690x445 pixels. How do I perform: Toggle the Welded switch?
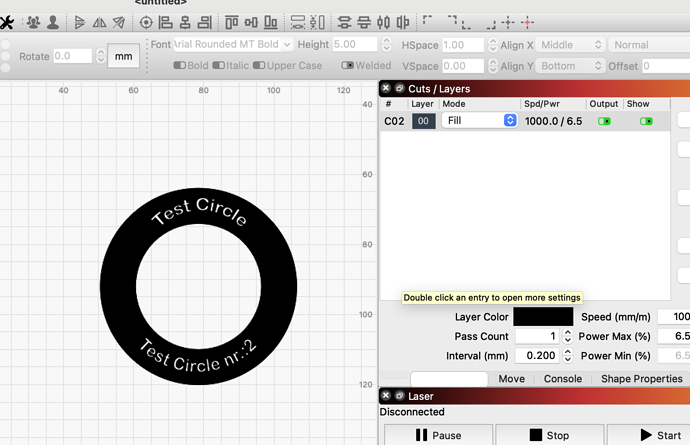click(x=348, y=65)
